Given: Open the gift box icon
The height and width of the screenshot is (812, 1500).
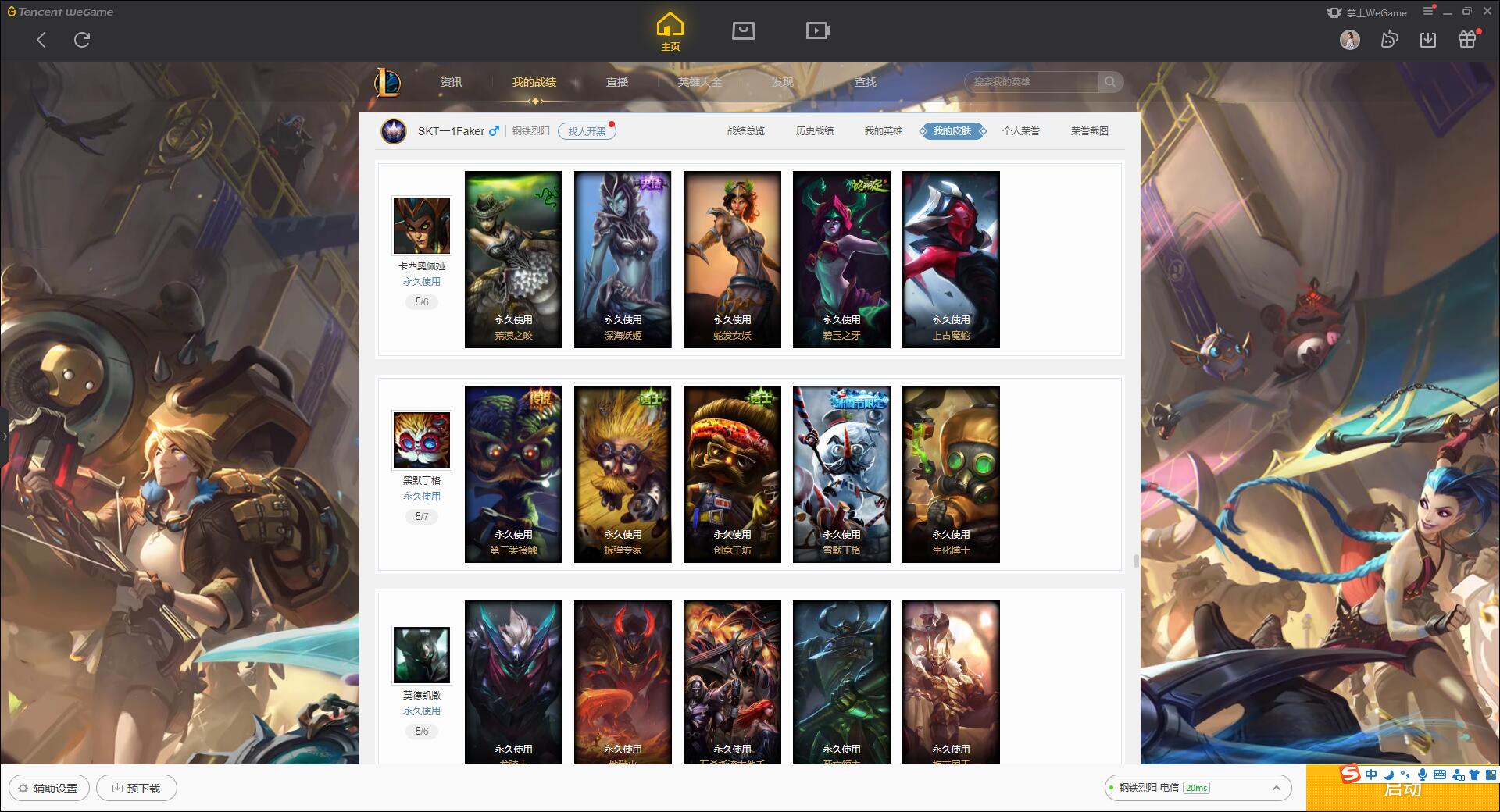Looking at the screenshot, I should click(1467, 39).
